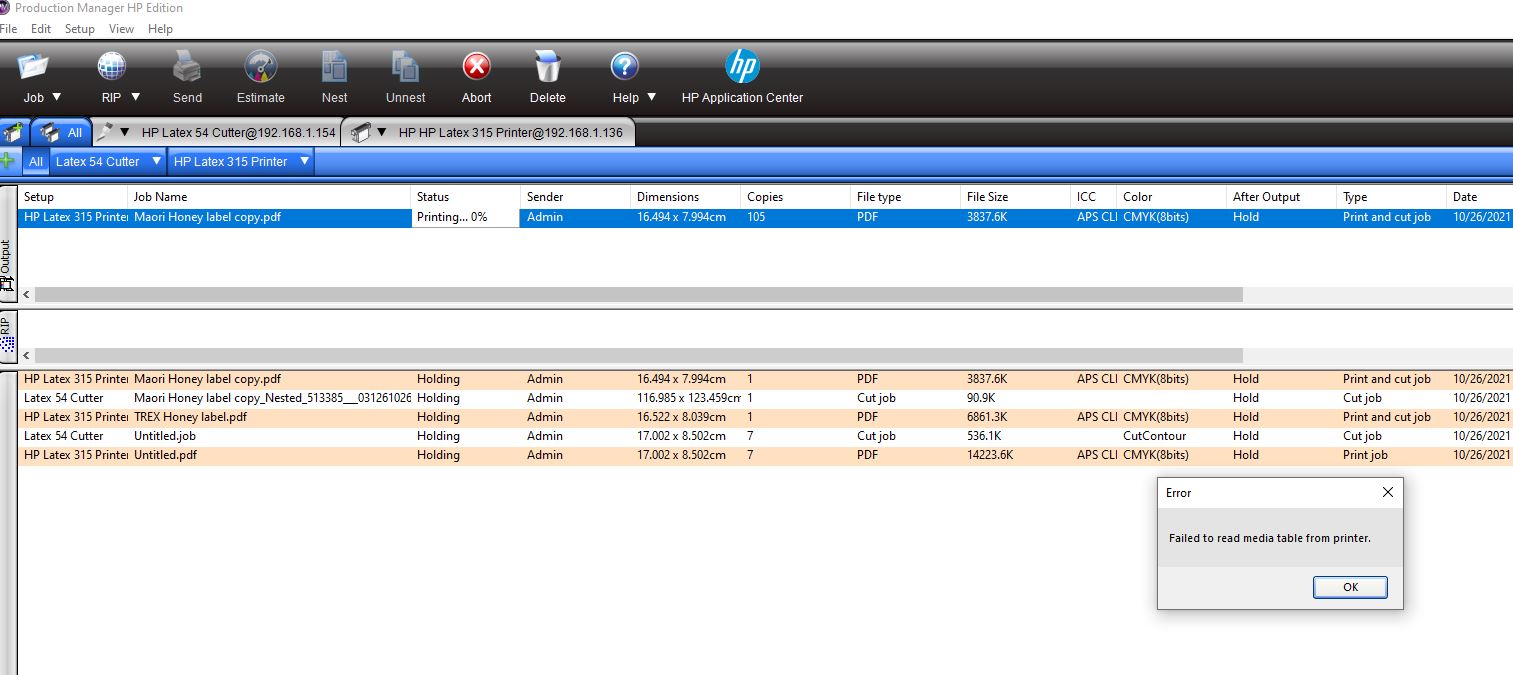Image resolution: width=1513 pixels, height=675 pixels.
Task: Sort by Sender column header
Action: (576, 197)
